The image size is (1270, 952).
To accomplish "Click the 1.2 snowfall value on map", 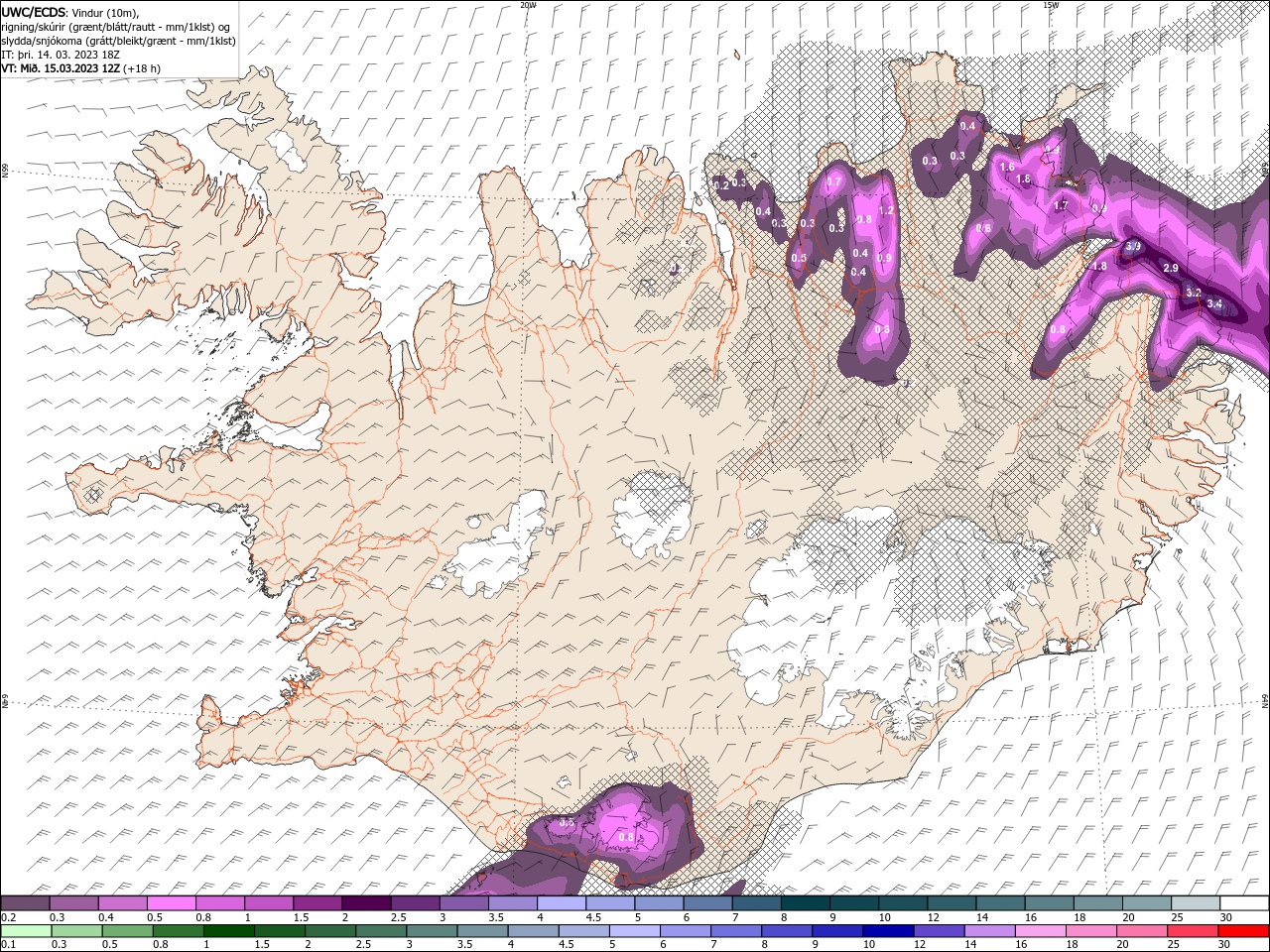I will click(887, 210).
